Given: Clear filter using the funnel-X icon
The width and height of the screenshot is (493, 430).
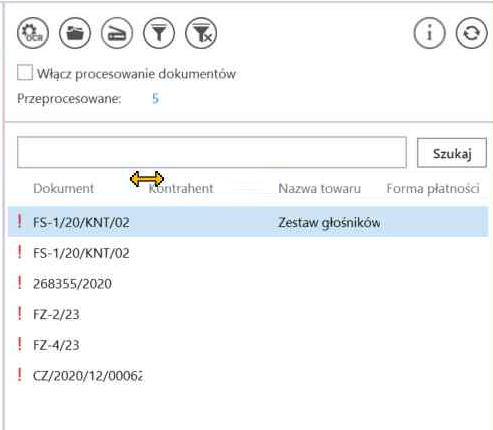Looking at the screenshot, I should (201, 33).
